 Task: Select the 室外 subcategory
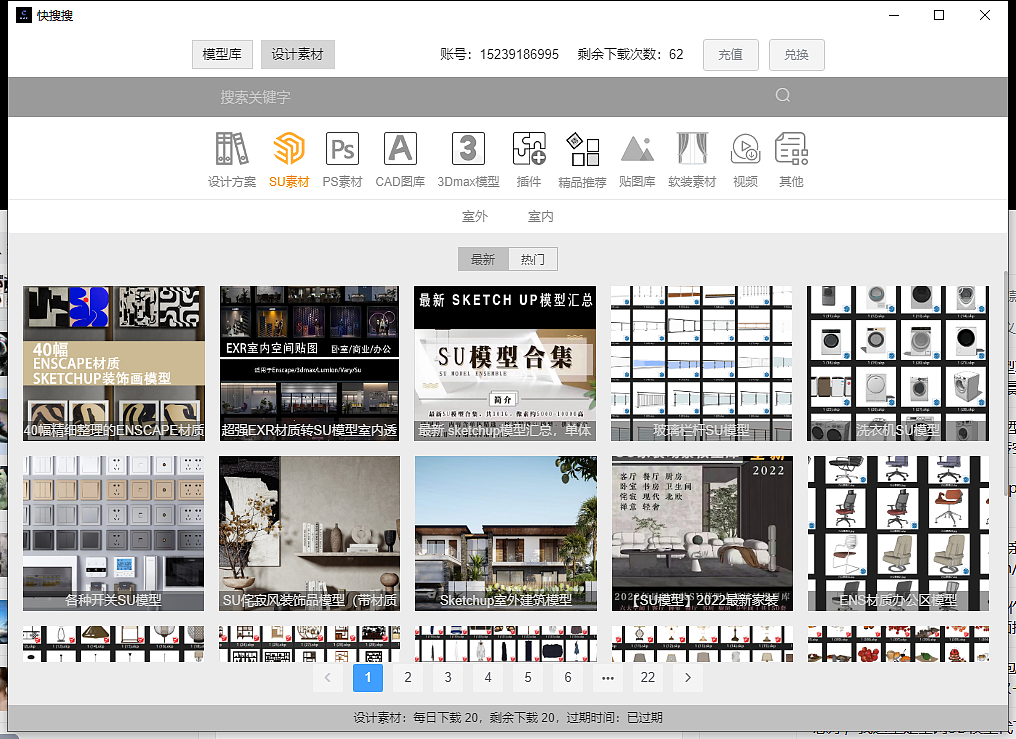[474, 216]
